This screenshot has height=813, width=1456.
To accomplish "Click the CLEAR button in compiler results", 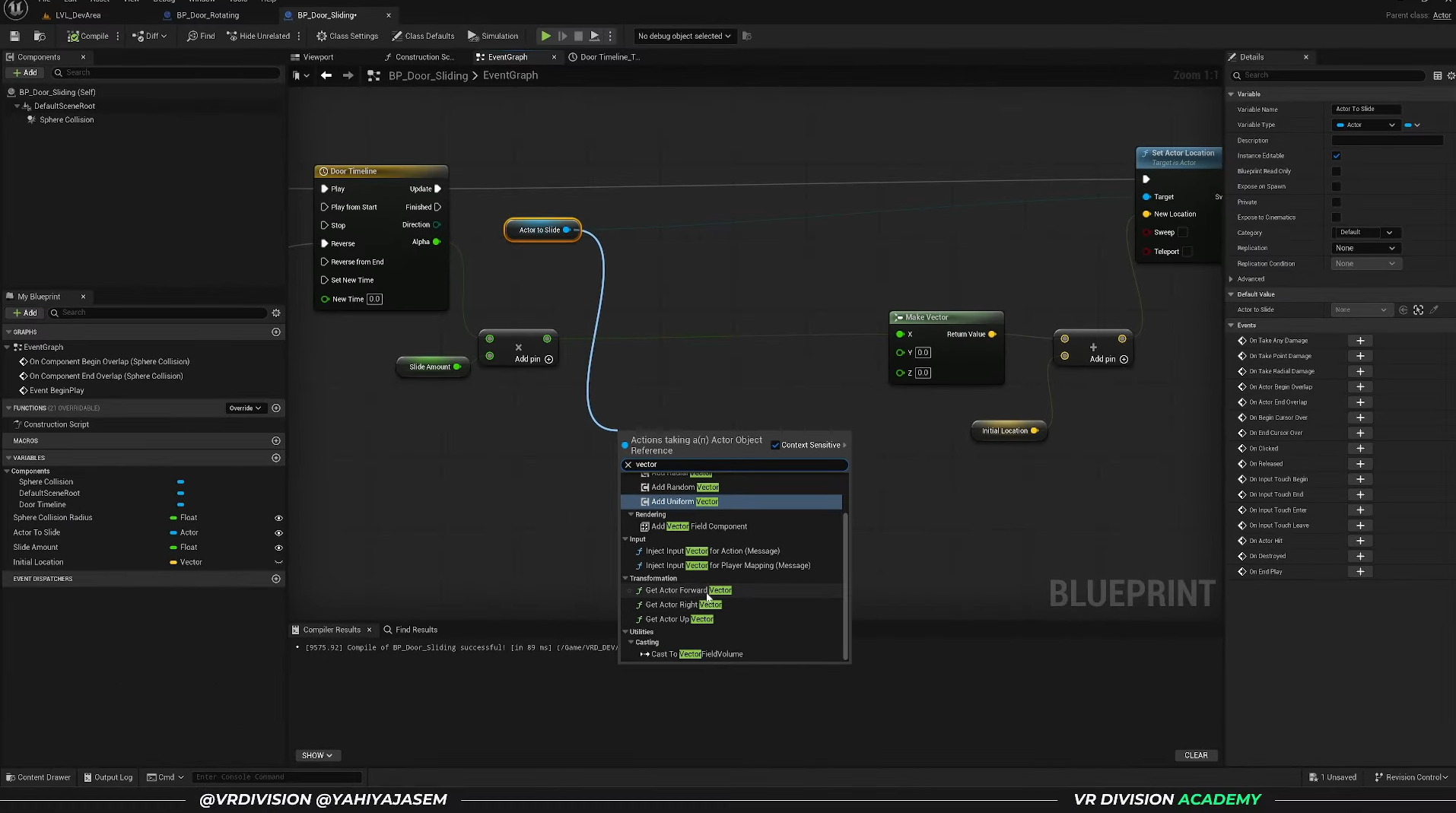I will (1195, 755).
